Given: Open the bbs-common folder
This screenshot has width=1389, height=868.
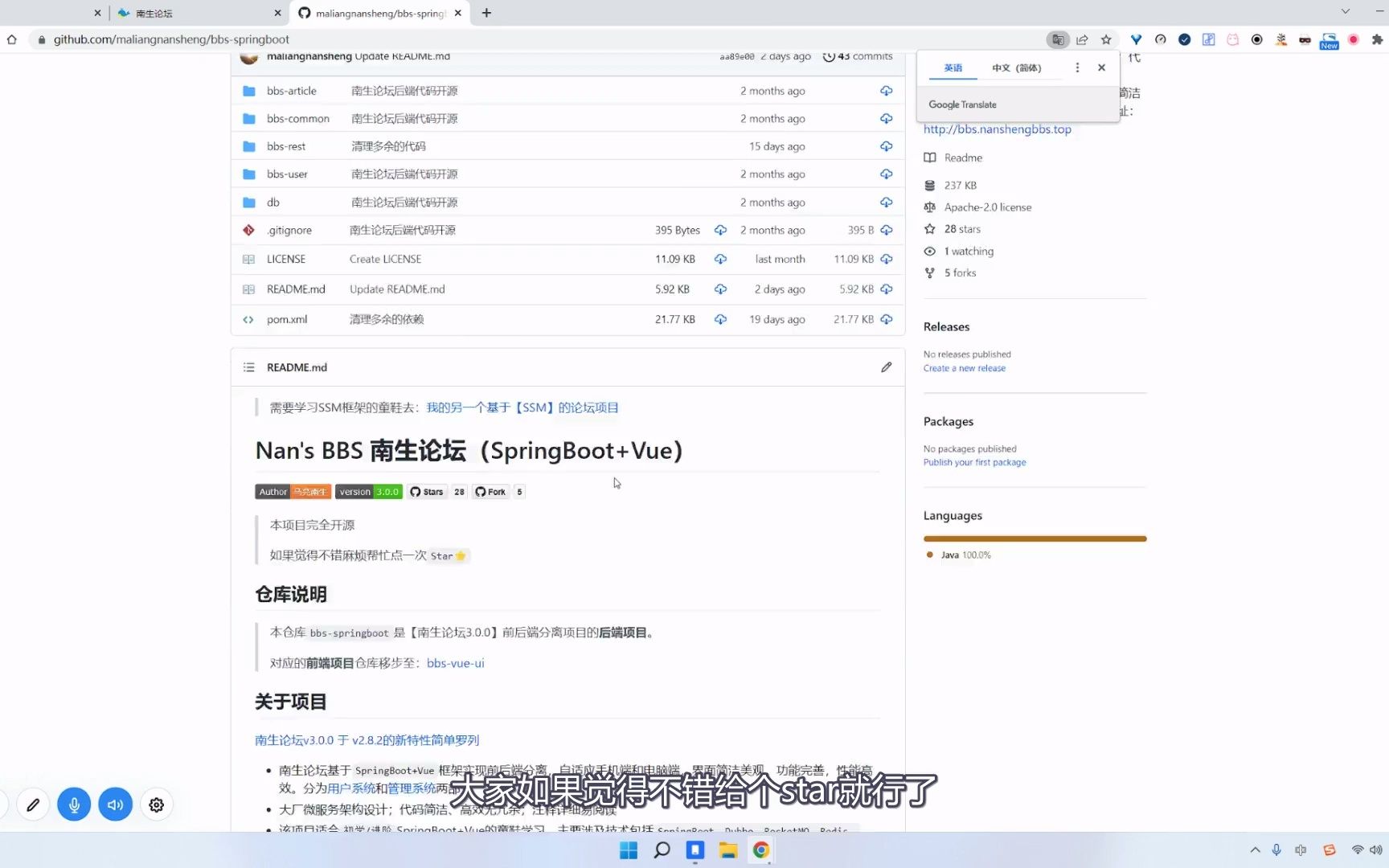Looking at the screenshot, I should [x=297, y=118].
